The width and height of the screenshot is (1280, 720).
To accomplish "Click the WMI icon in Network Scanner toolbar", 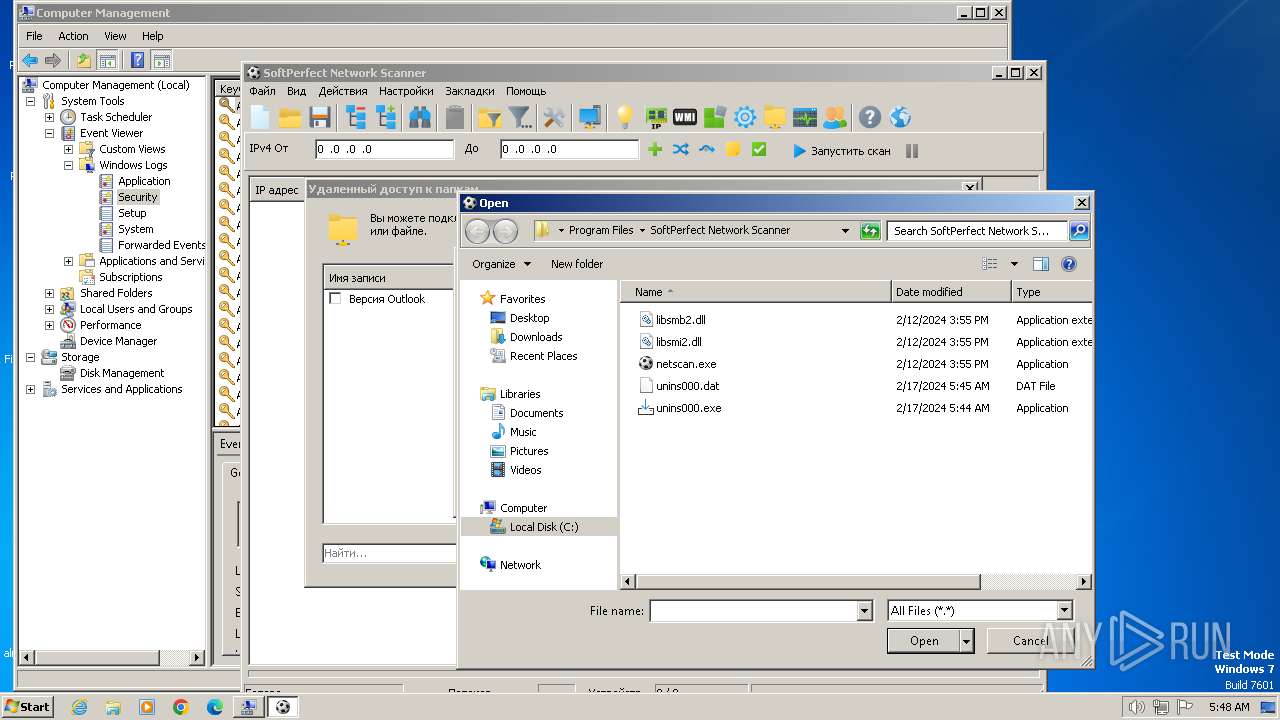I will pyautogui.click(x=685, y=118).
